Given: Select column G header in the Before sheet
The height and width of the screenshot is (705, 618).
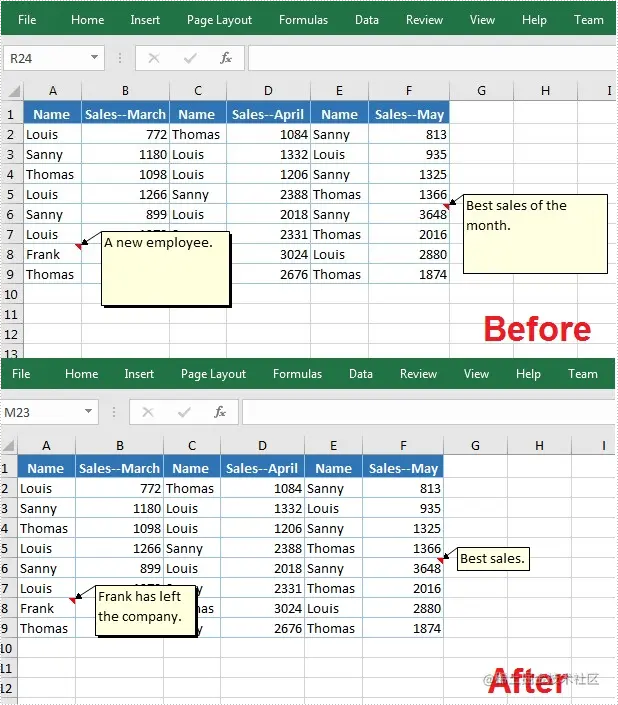Looking at the screenshot, I should 481,91.
